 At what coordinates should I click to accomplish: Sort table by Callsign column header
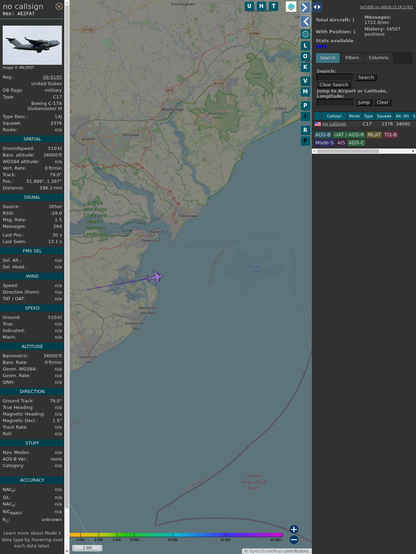[334, 116]
